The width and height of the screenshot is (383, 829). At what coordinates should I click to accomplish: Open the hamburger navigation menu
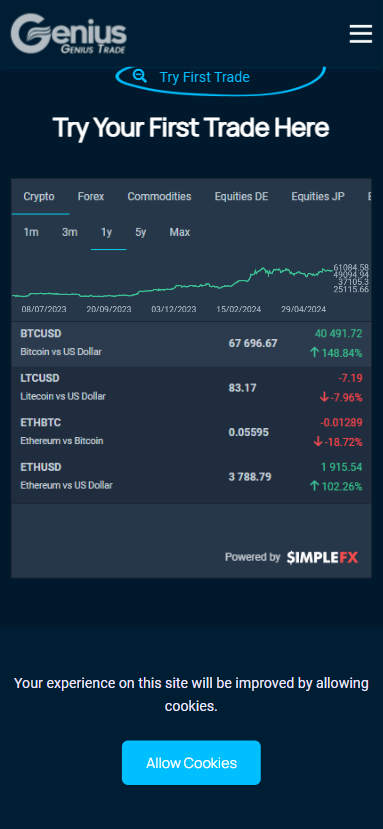tap(361, 34)
